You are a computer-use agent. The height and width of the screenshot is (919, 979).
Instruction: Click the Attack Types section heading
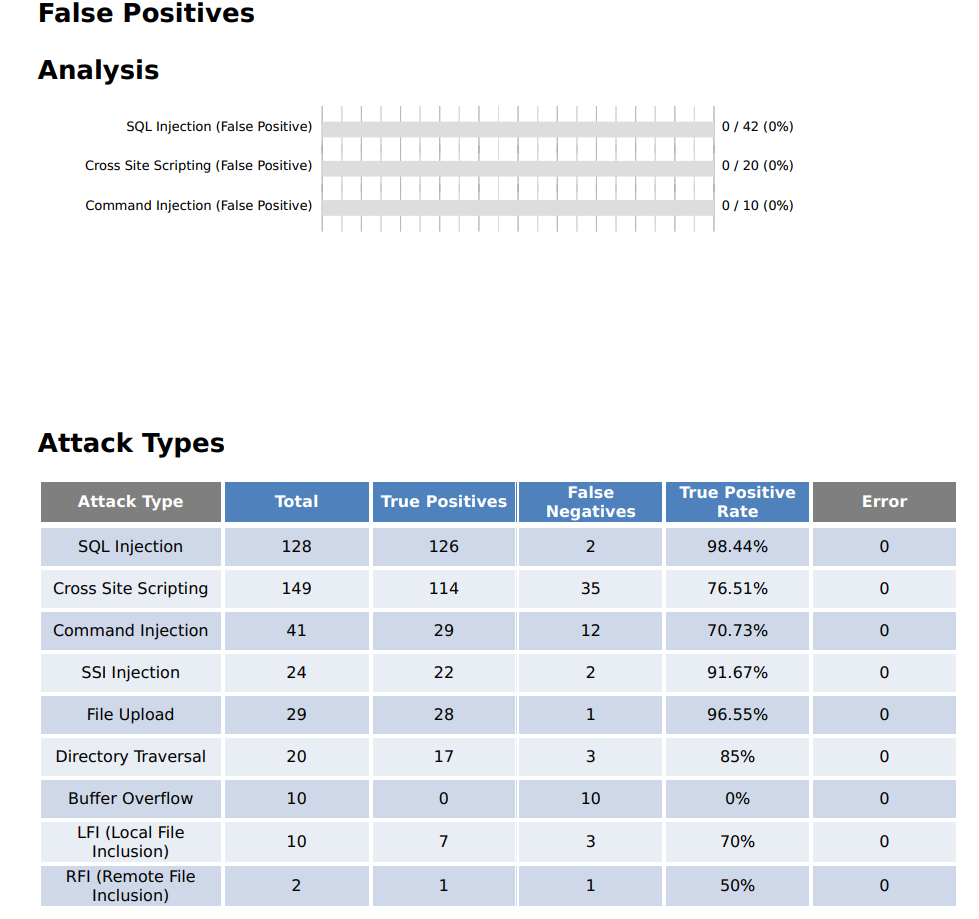pos(131,443)
